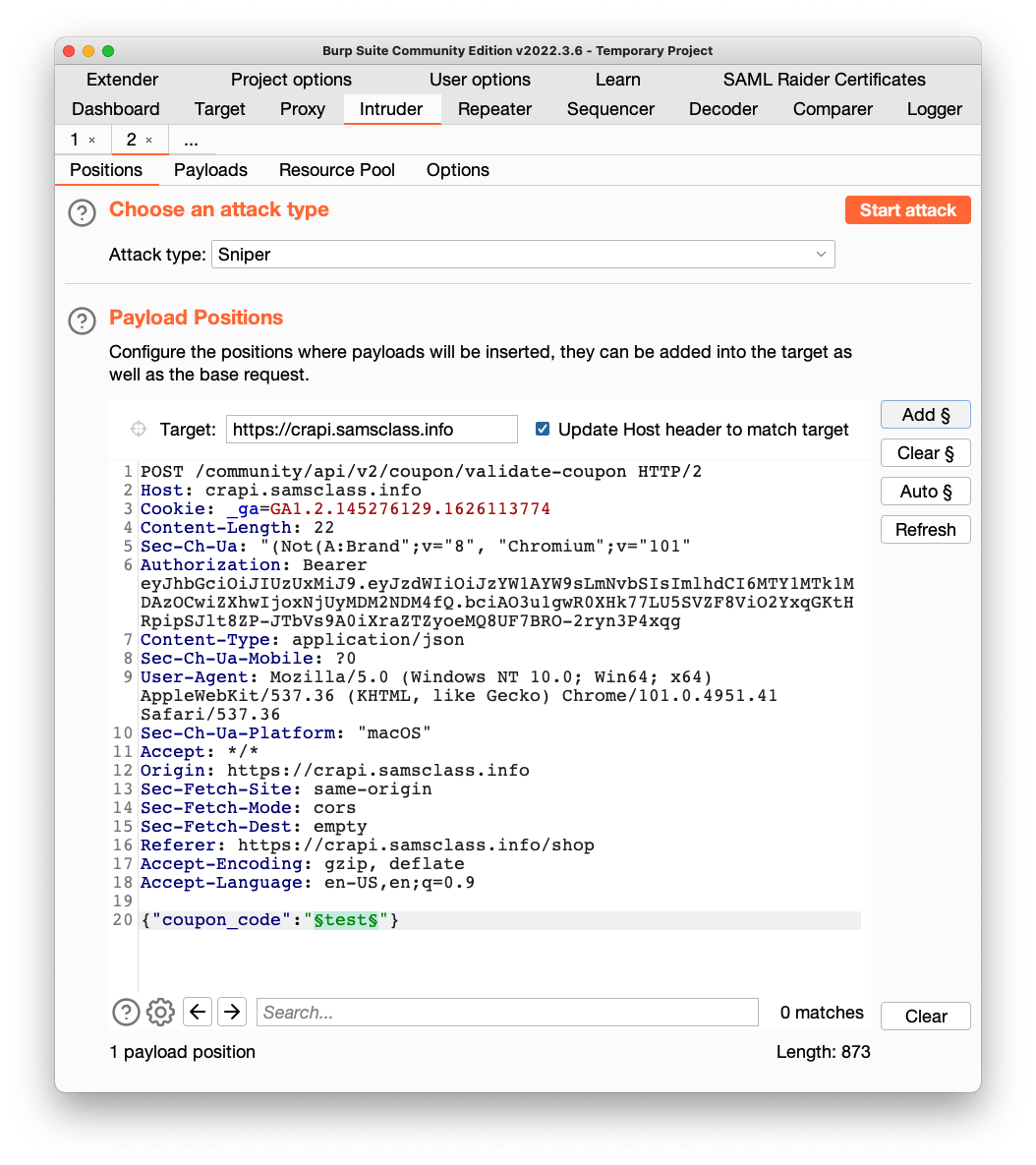Screen dimensions: 1036x1165
Task: Click the Cookie header value GA1.2.145276129.1626113774
Action: pos(410,509)
